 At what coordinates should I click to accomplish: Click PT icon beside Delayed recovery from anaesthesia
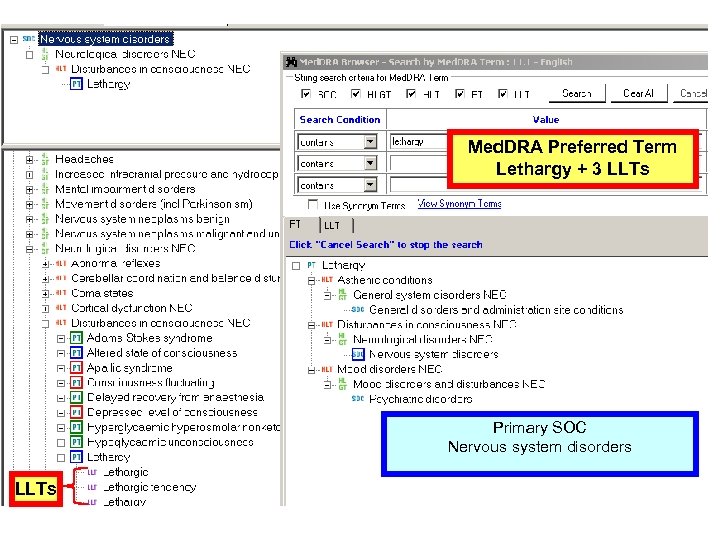(76, 398)
